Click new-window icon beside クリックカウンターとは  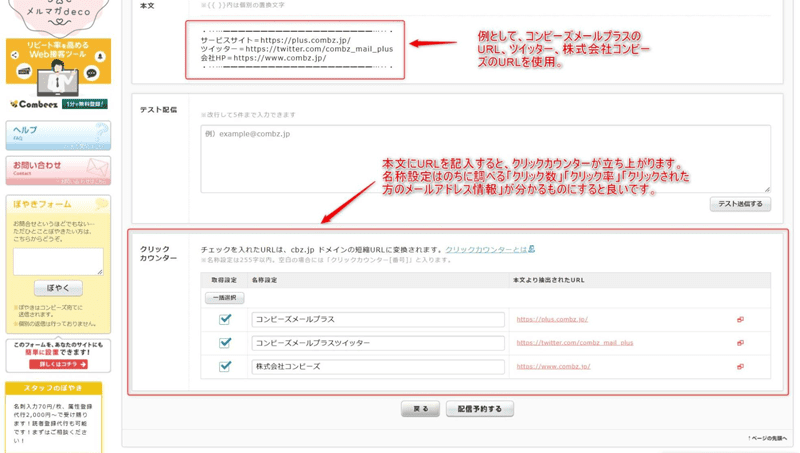tap(532, 249)
